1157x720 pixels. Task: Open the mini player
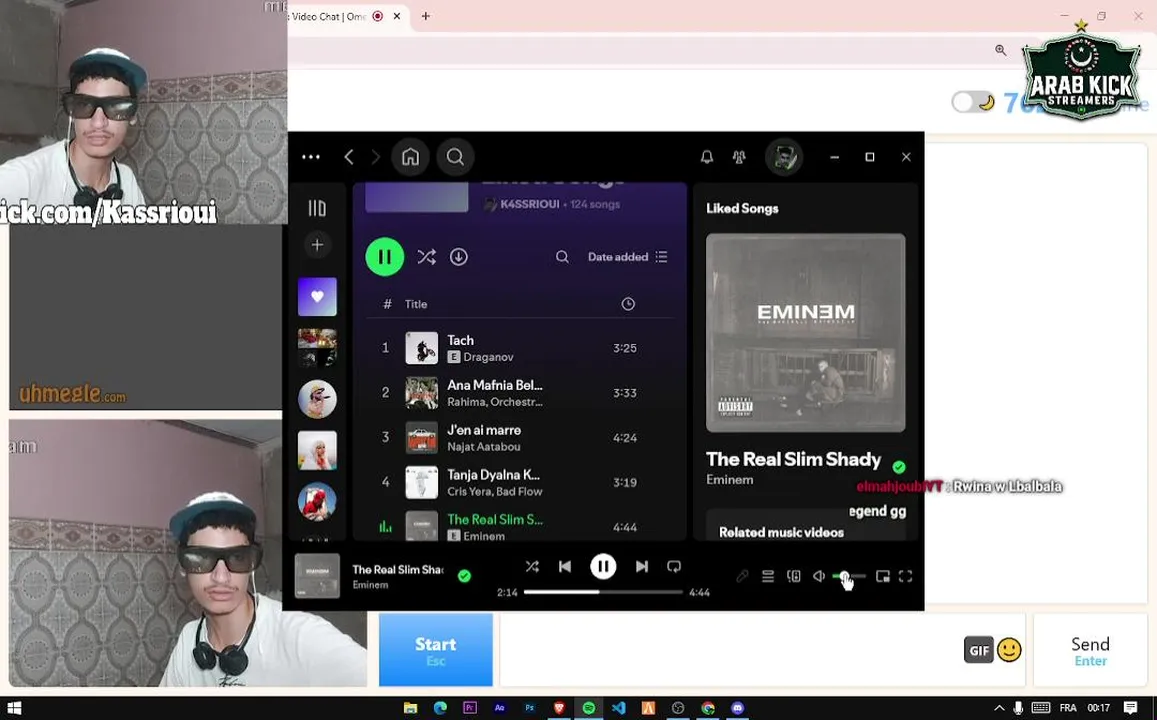coord(883,576)
